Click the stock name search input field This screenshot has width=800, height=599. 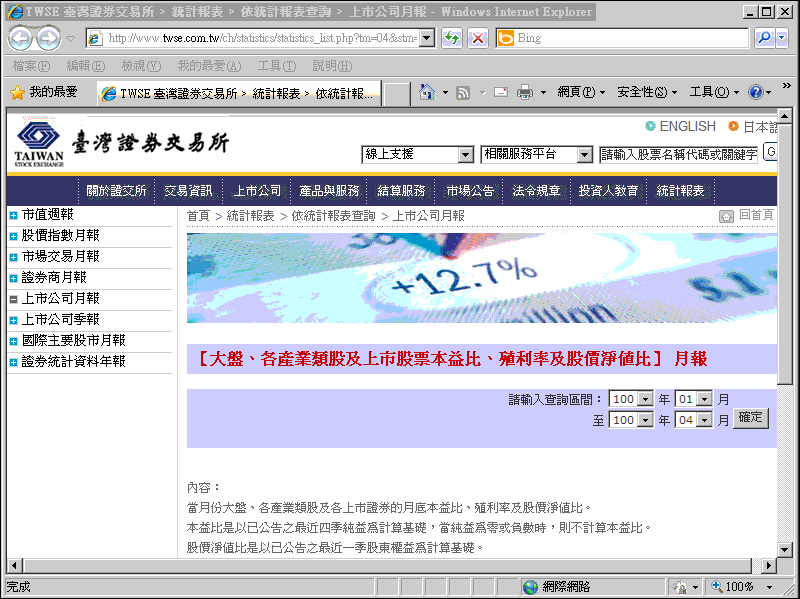pos(679,155)
